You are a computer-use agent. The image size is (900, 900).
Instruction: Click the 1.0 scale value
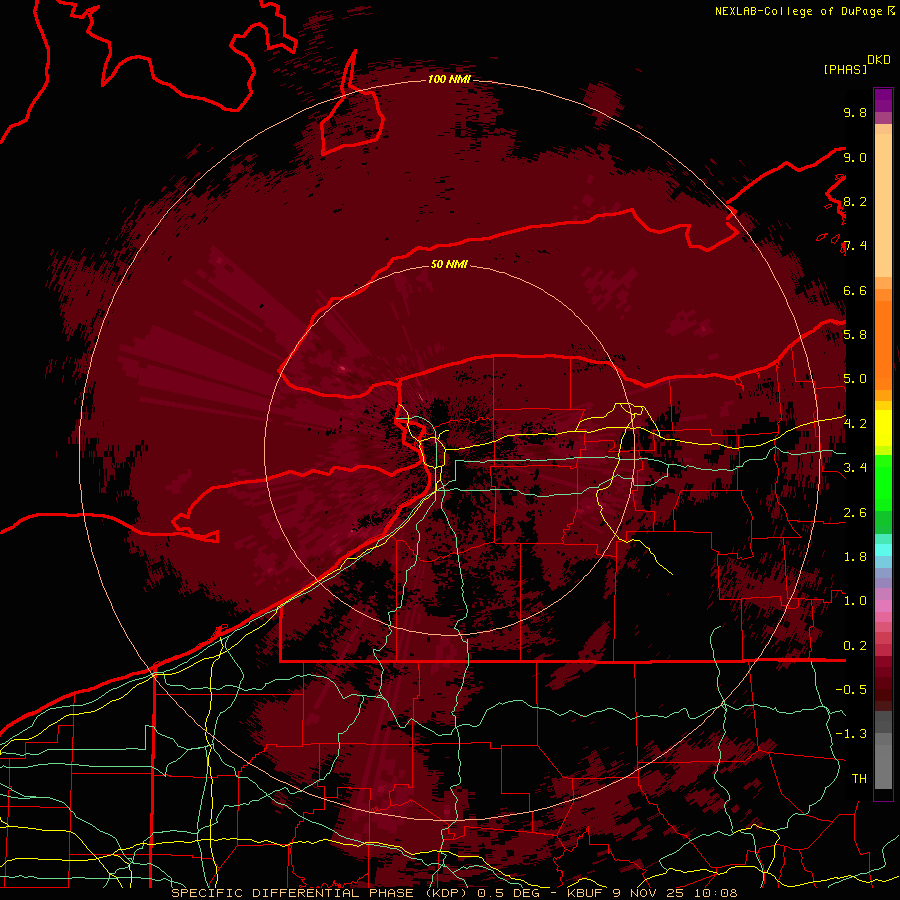(855, 601)
